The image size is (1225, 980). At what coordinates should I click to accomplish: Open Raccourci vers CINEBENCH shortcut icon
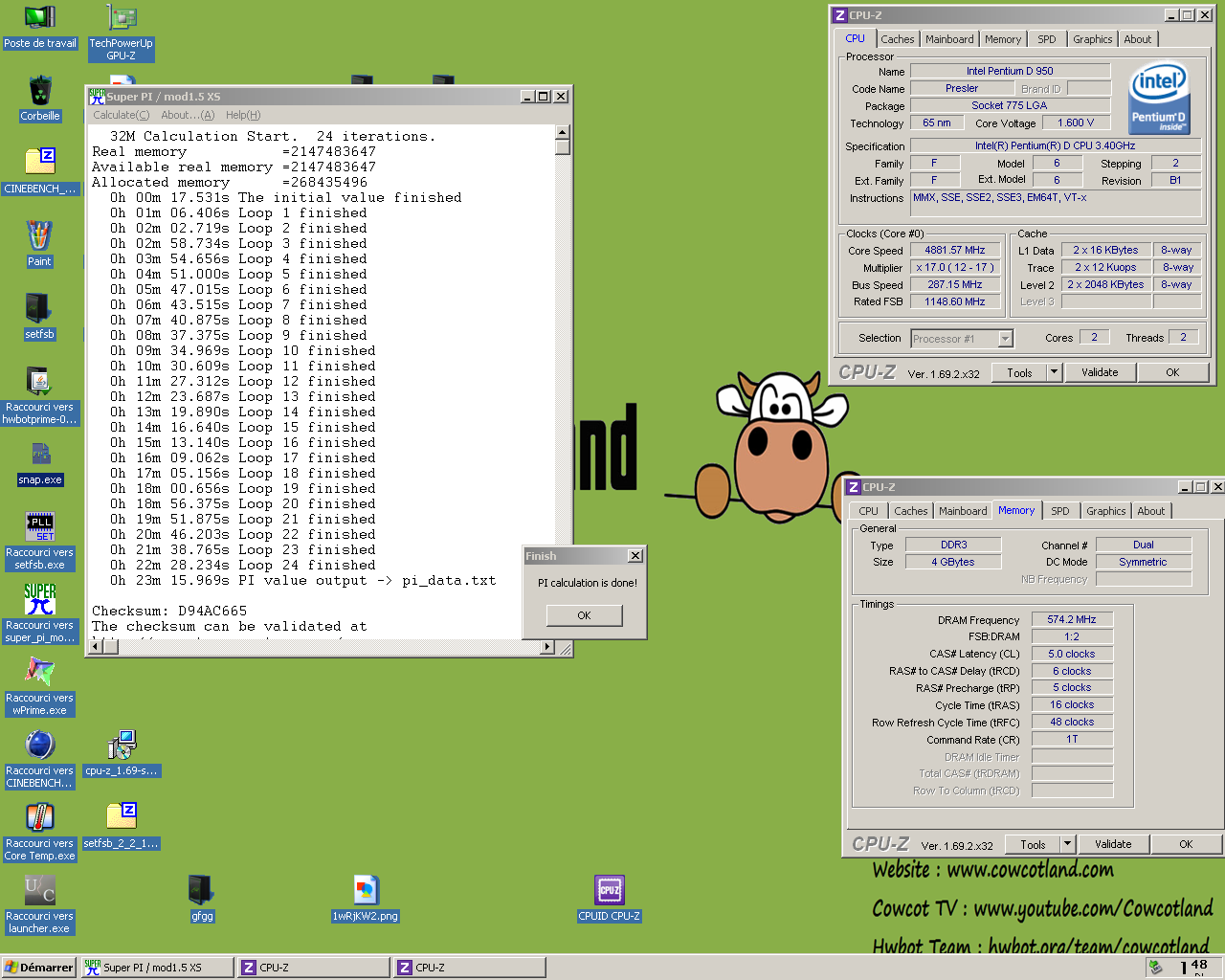tap(39, 759)
